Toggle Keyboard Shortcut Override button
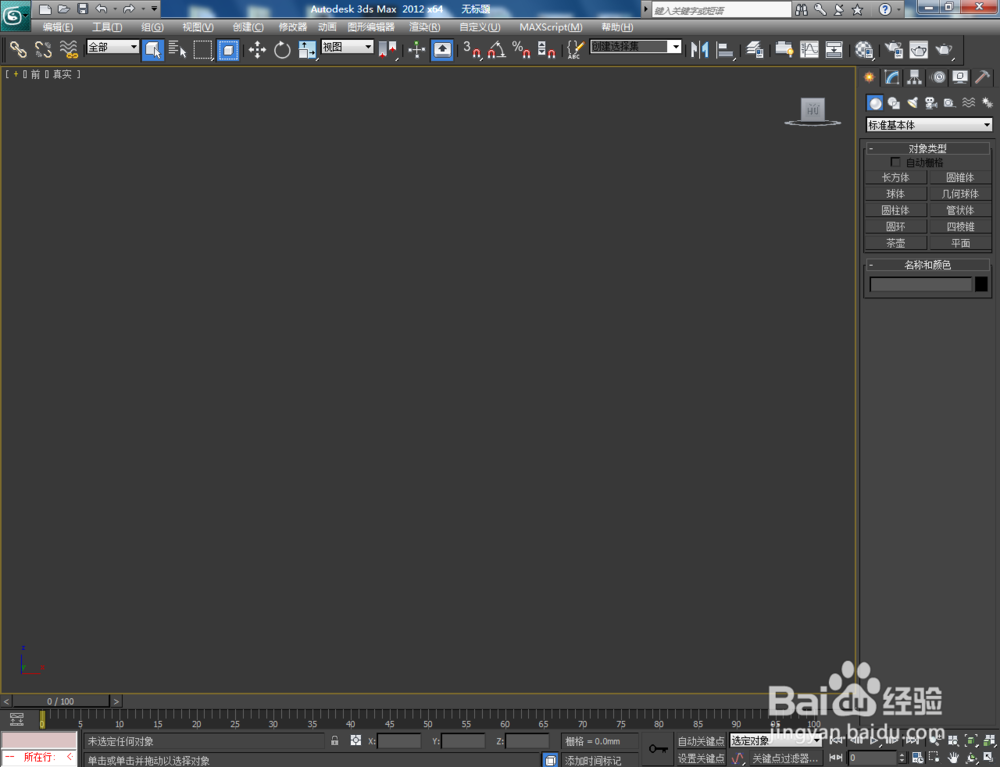This screenshot has width=1000, height=767. point(442,50)
